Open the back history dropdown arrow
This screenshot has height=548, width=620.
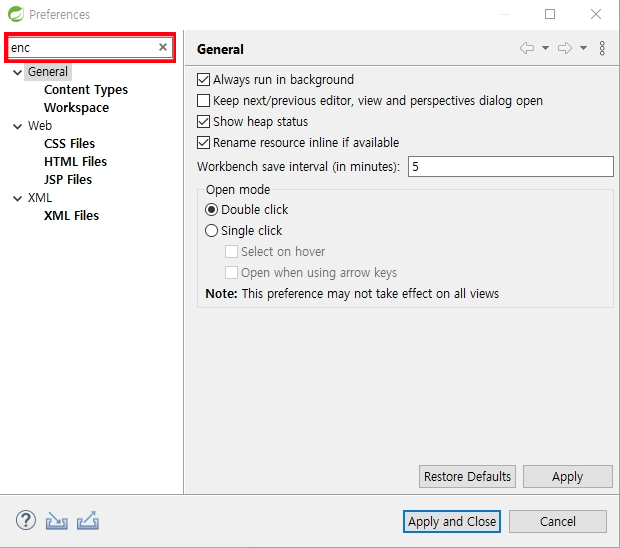pyautogui.click(x=545, y=48)
